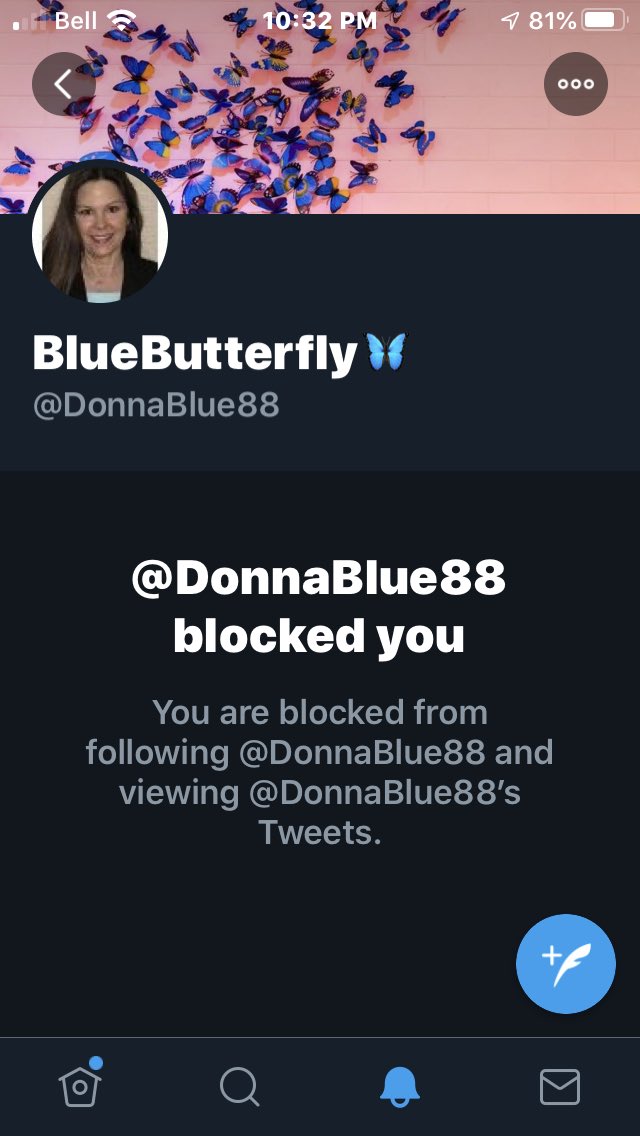Tap the @DonnaBlue88 handle under the name

pyautogui.click(x=156, y=406)
